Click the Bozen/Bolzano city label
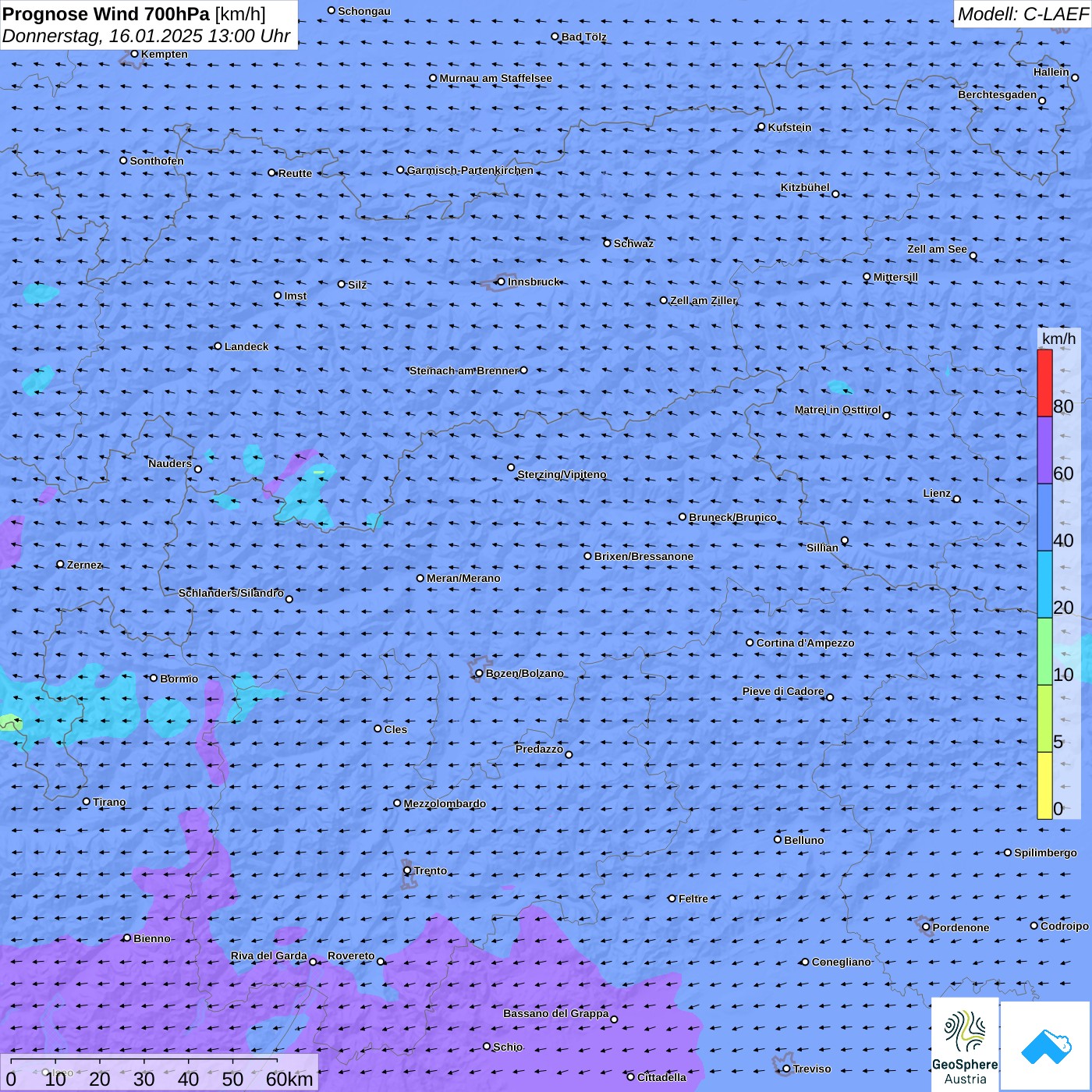Viewport: 1092px width, 1092px height. tap(524, 673)
